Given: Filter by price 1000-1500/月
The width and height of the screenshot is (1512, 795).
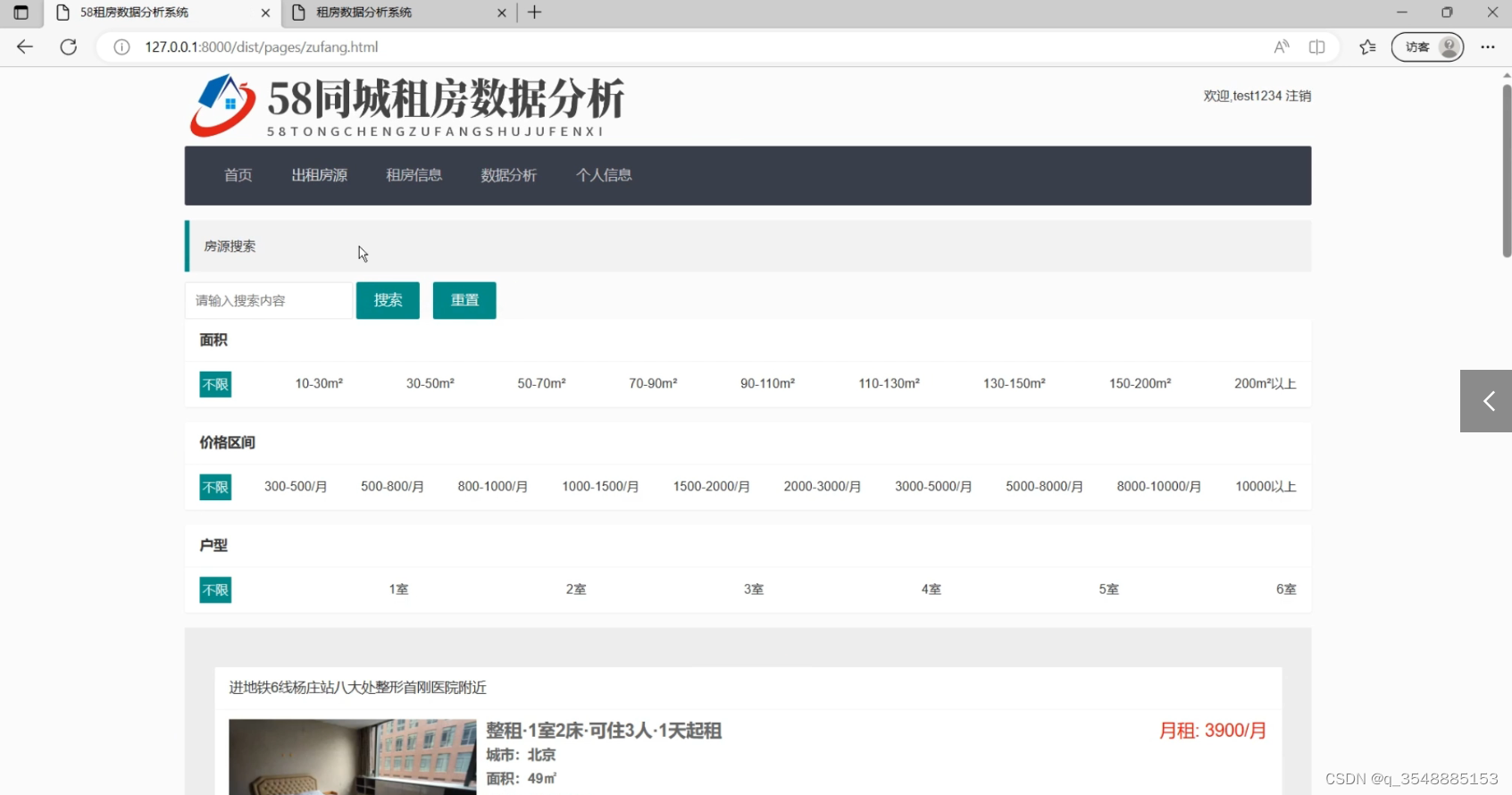Looking at the screenshot, I should (600, 487).
